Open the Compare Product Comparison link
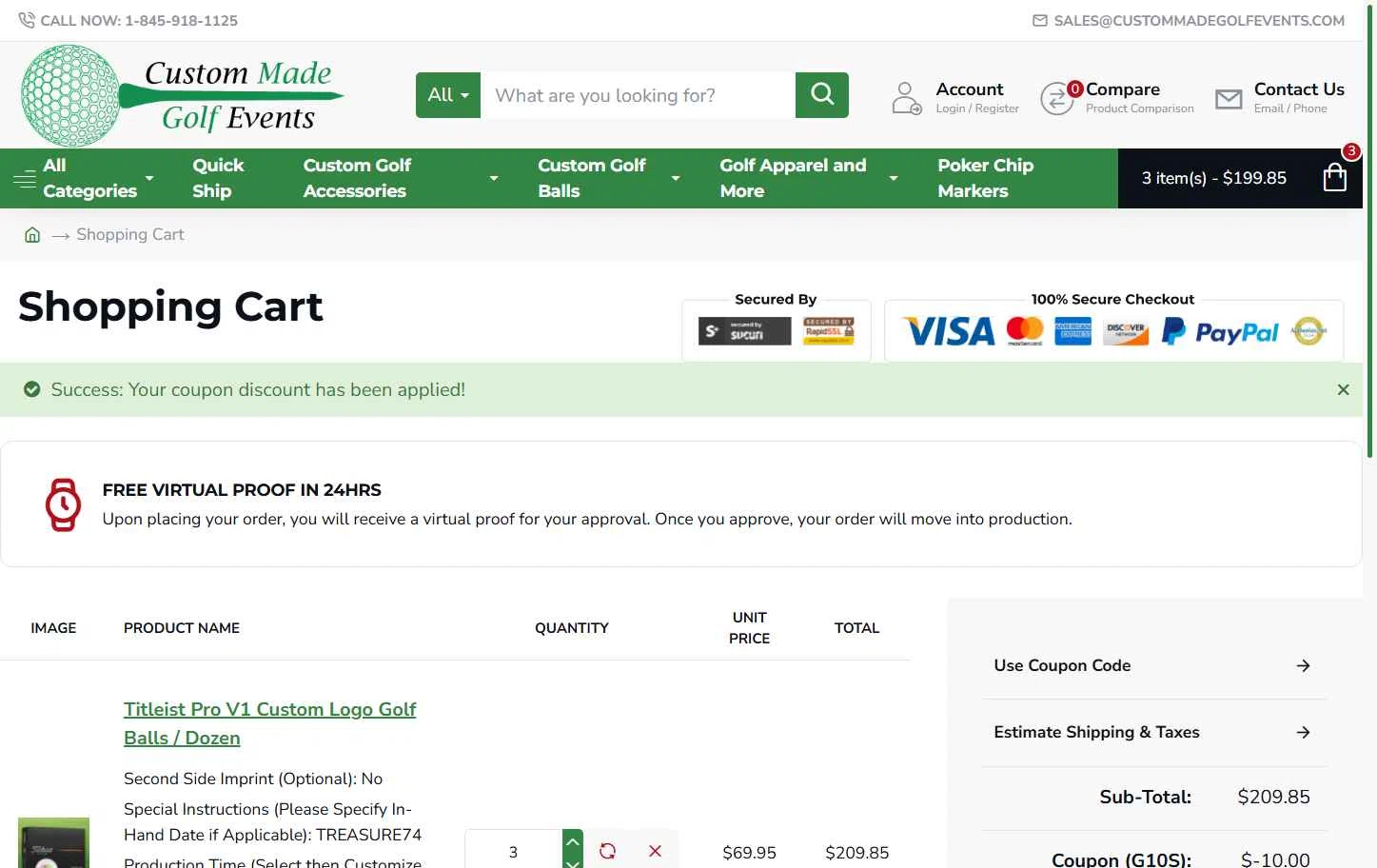This screenshot has width=1377, height=868. point(1139,98)
